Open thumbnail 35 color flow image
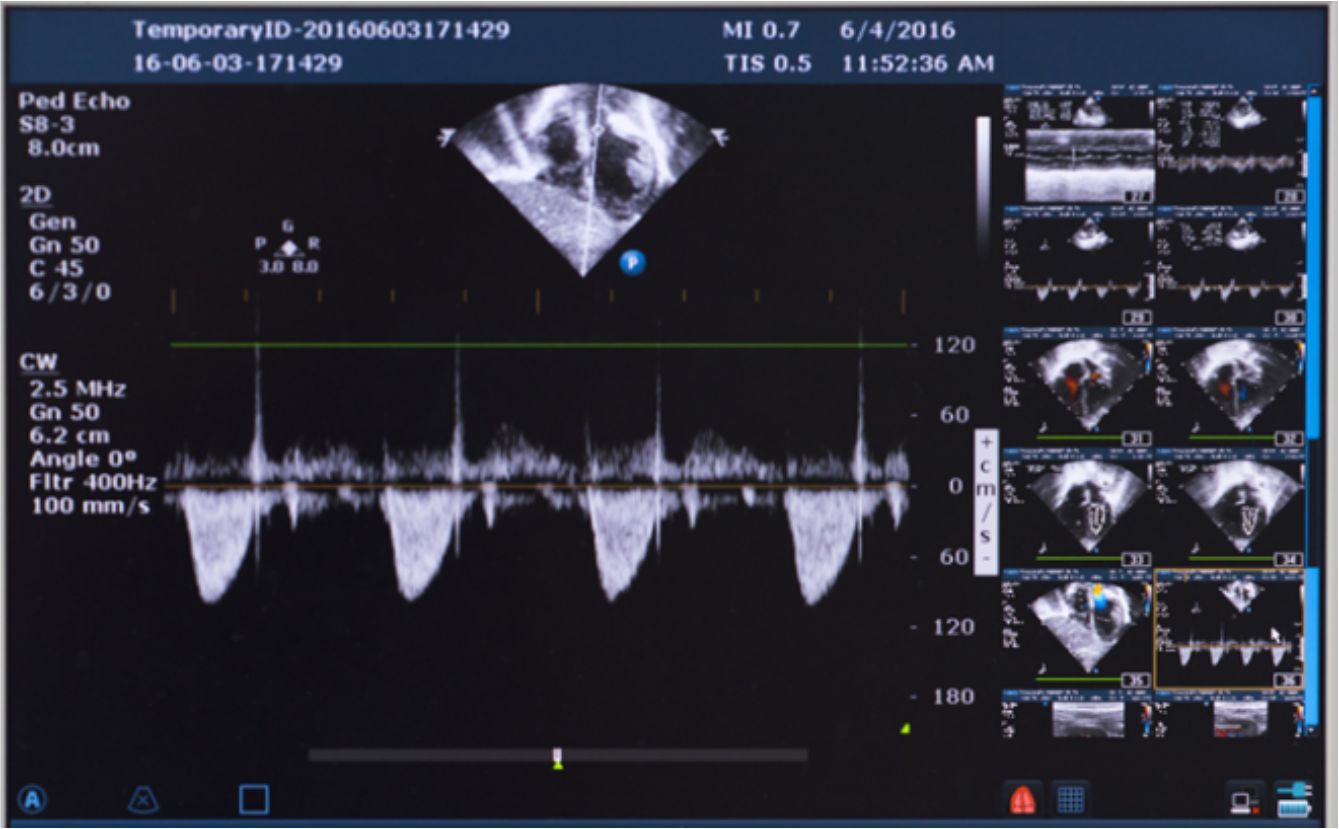 1078,628
